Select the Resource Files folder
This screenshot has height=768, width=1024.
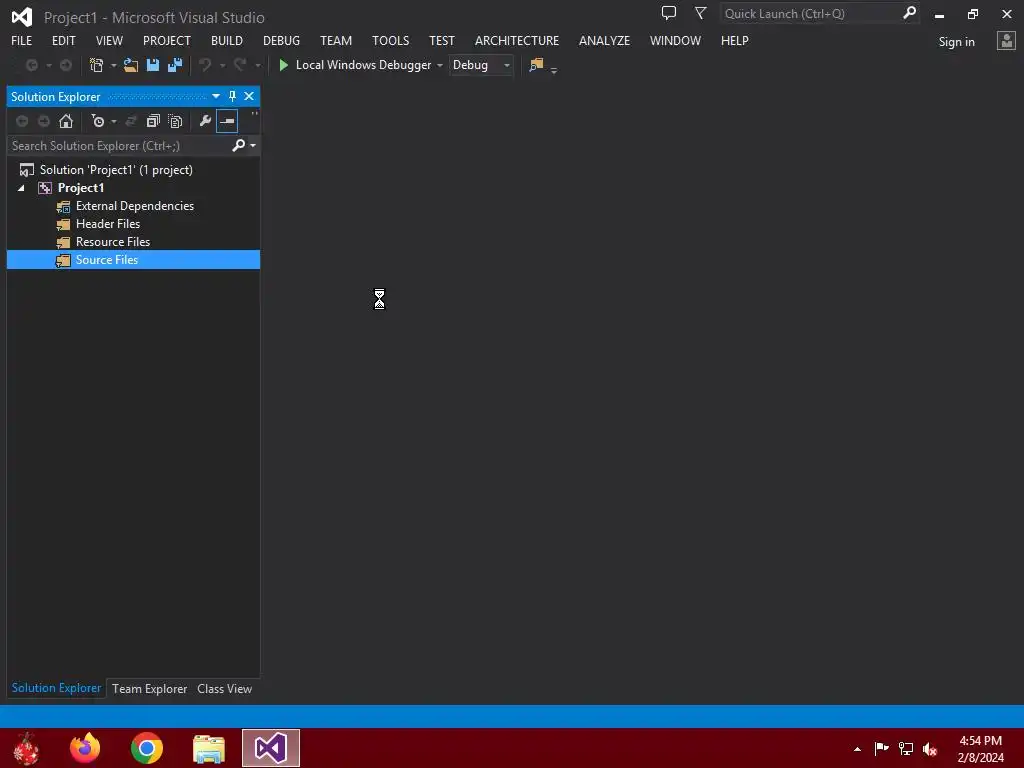113,242
